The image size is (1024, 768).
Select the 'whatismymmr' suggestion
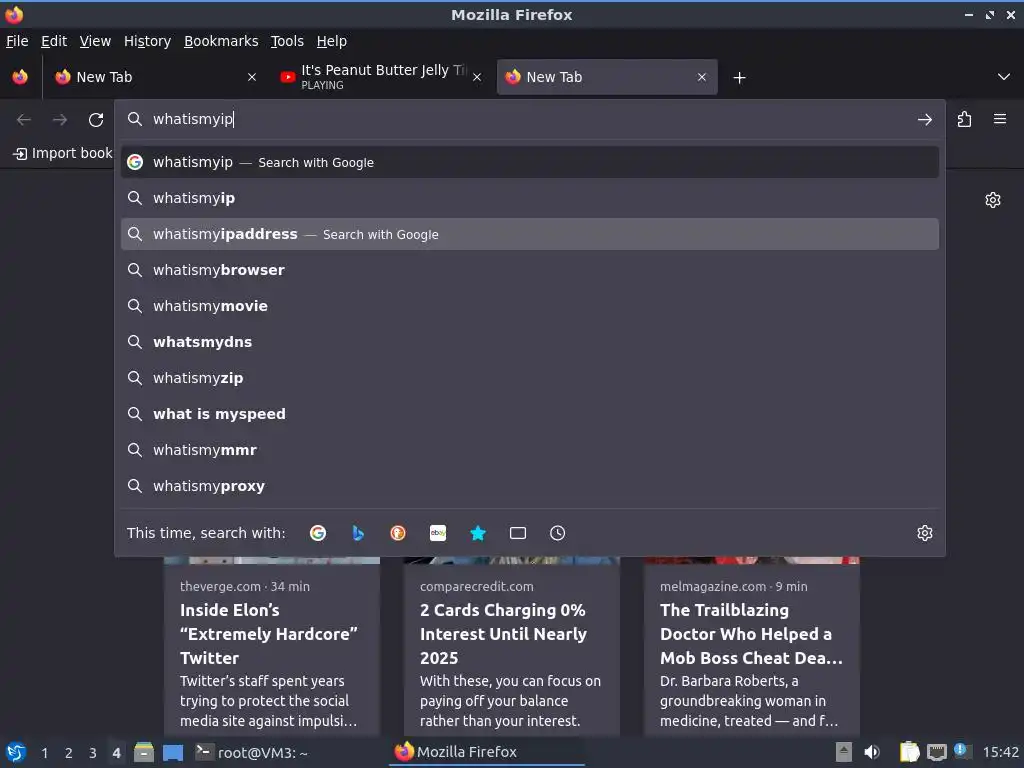coord(530,450)
